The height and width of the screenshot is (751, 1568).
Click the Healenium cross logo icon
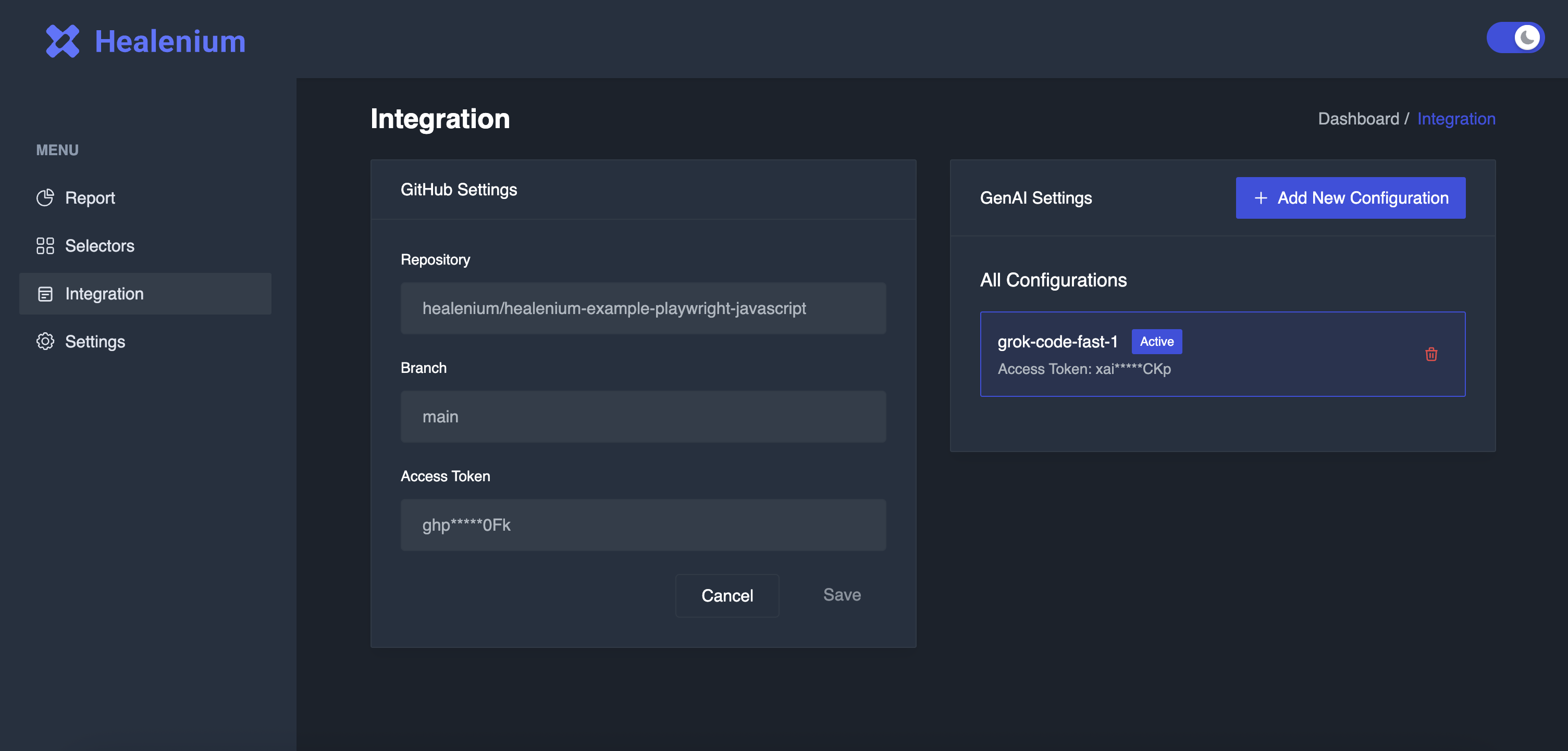point(62,41)
